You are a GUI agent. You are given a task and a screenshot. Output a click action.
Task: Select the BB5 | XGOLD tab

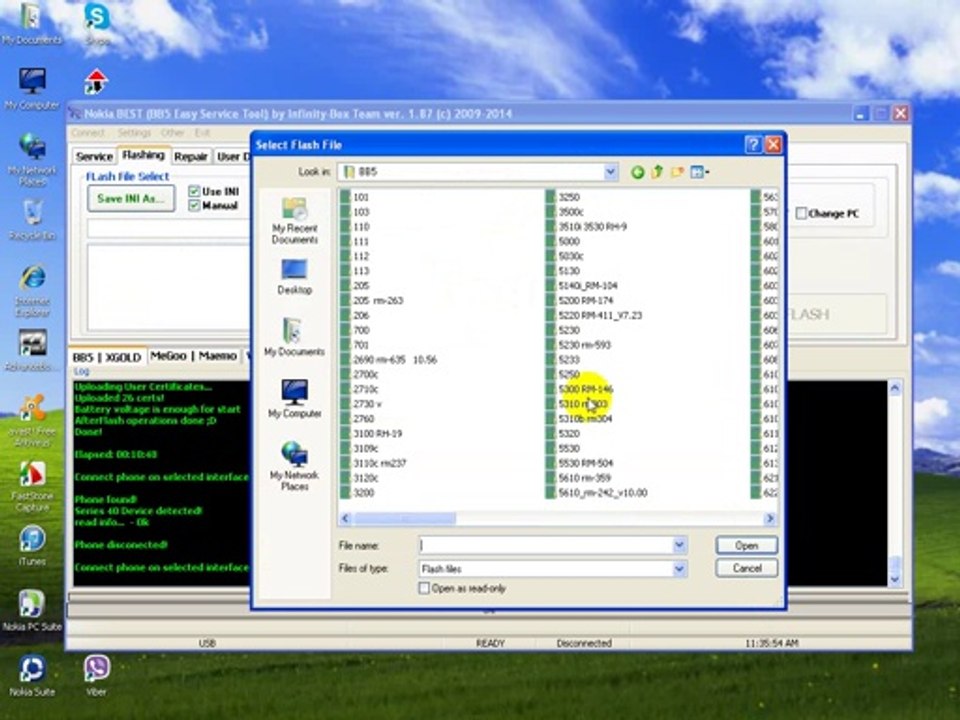[108, 357]
